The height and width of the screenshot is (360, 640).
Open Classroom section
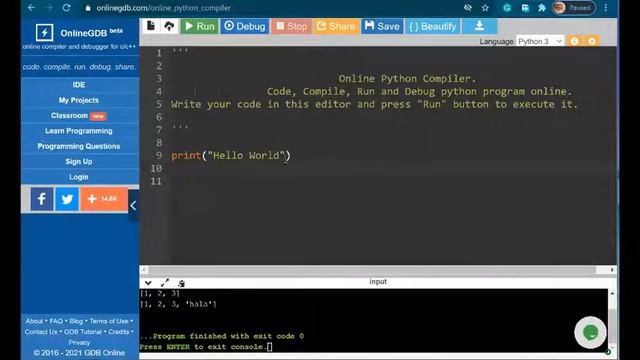pyautogui.click(x=79, y=116)
